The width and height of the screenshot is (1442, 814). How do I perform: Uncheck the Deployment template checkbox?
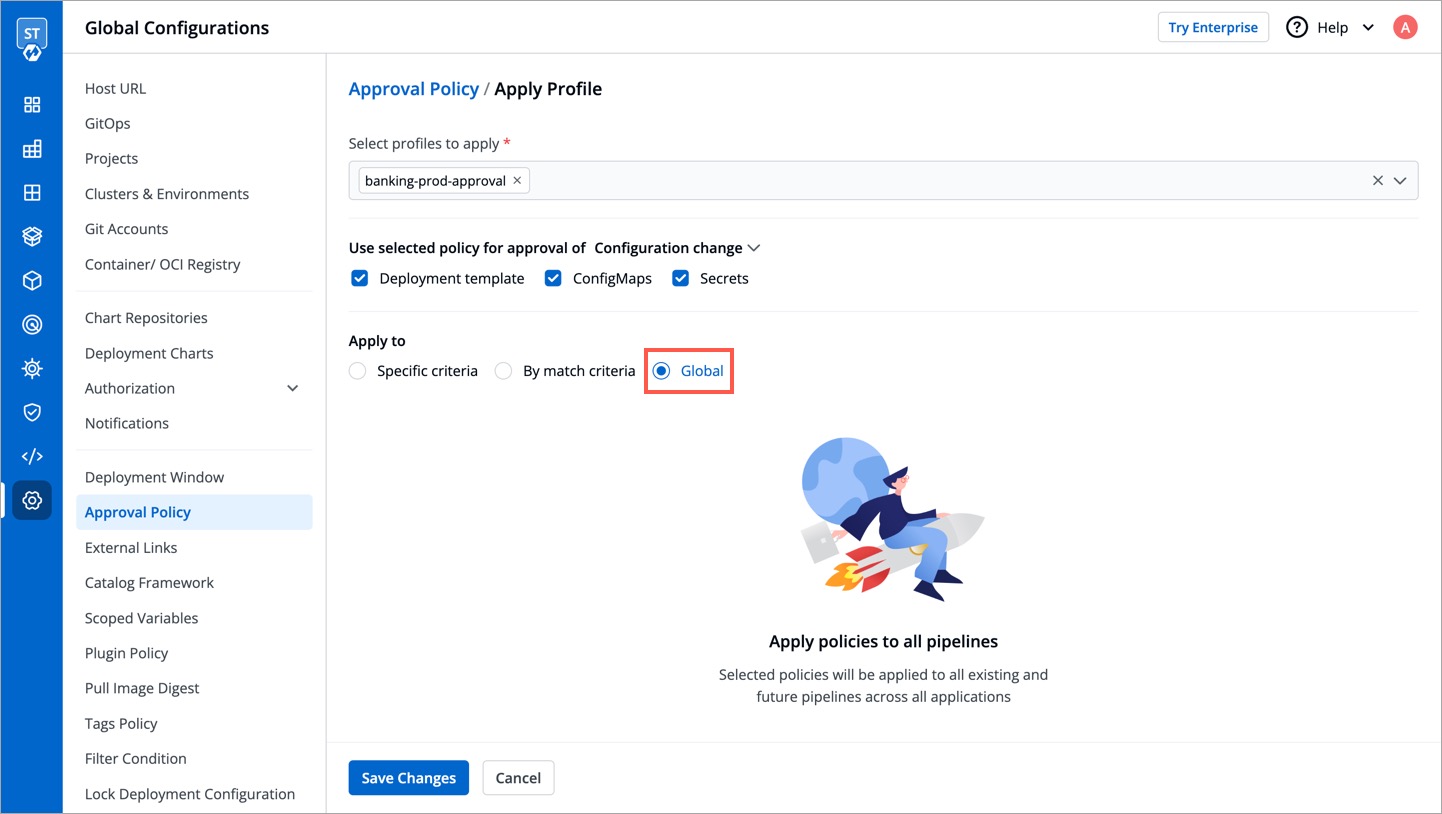[x=360, y=278]
